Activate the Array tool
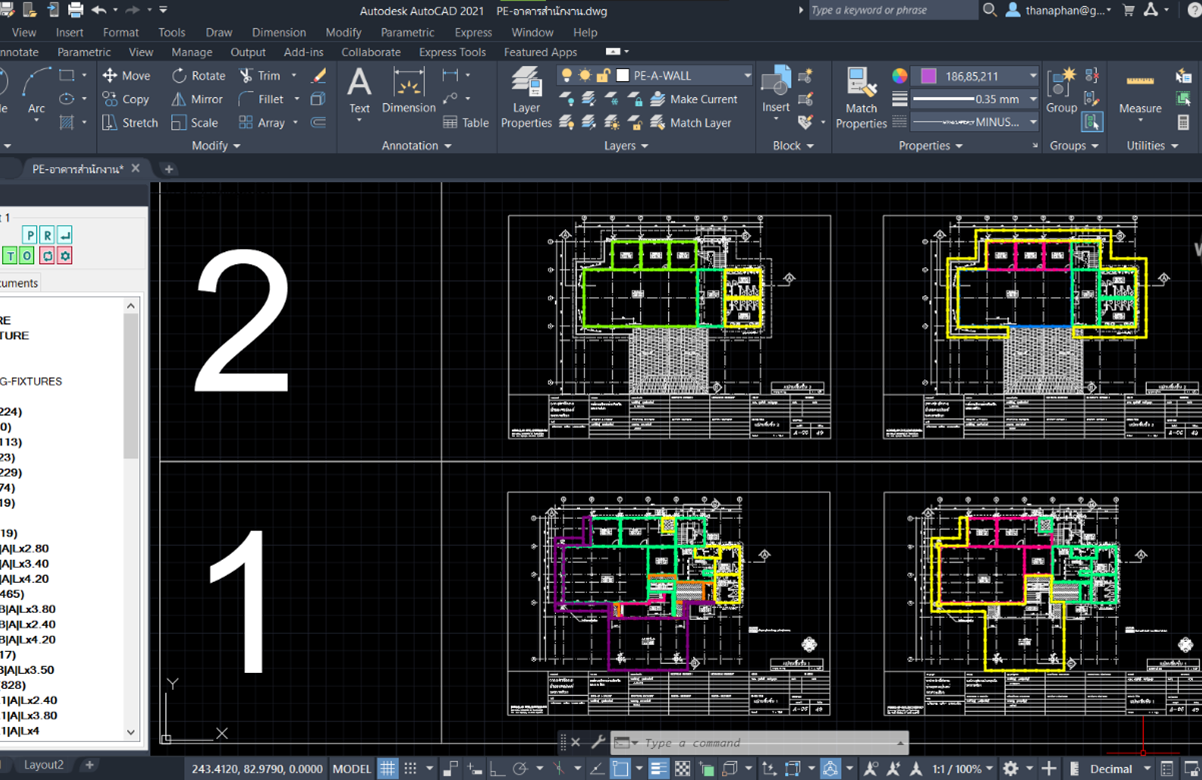1202x780 pixels. tap(262, 122)
